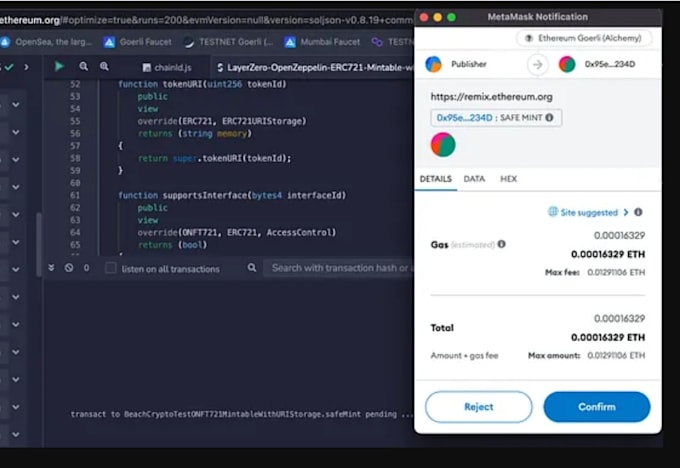The image size is (680, 468).
Task: Switch to the DATA tab in MetaMask
Action: click(x=474, y=179)
